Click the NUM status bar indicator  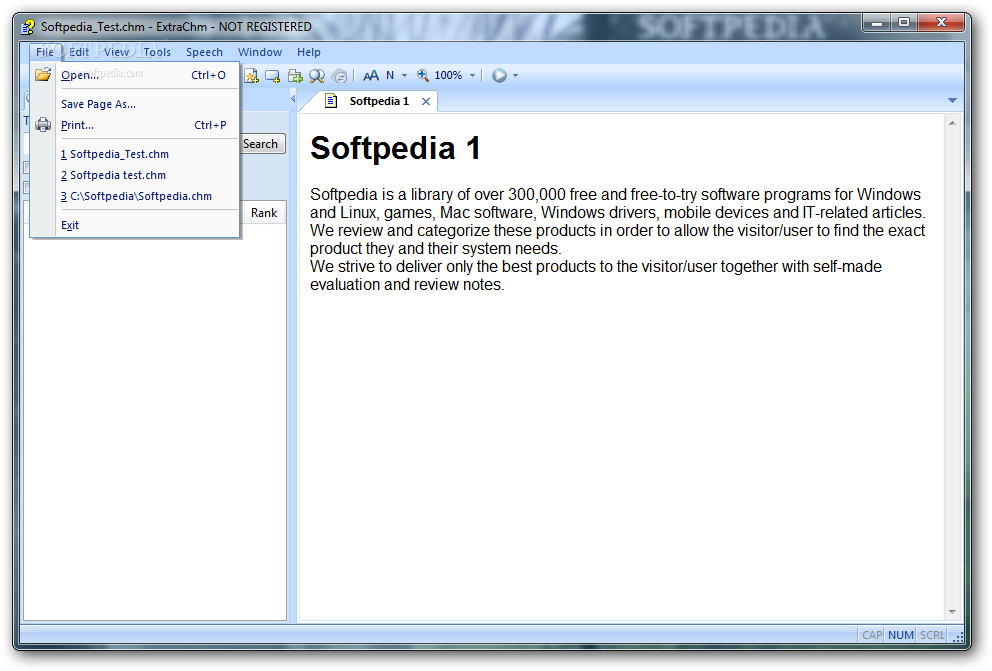[901, 634]
